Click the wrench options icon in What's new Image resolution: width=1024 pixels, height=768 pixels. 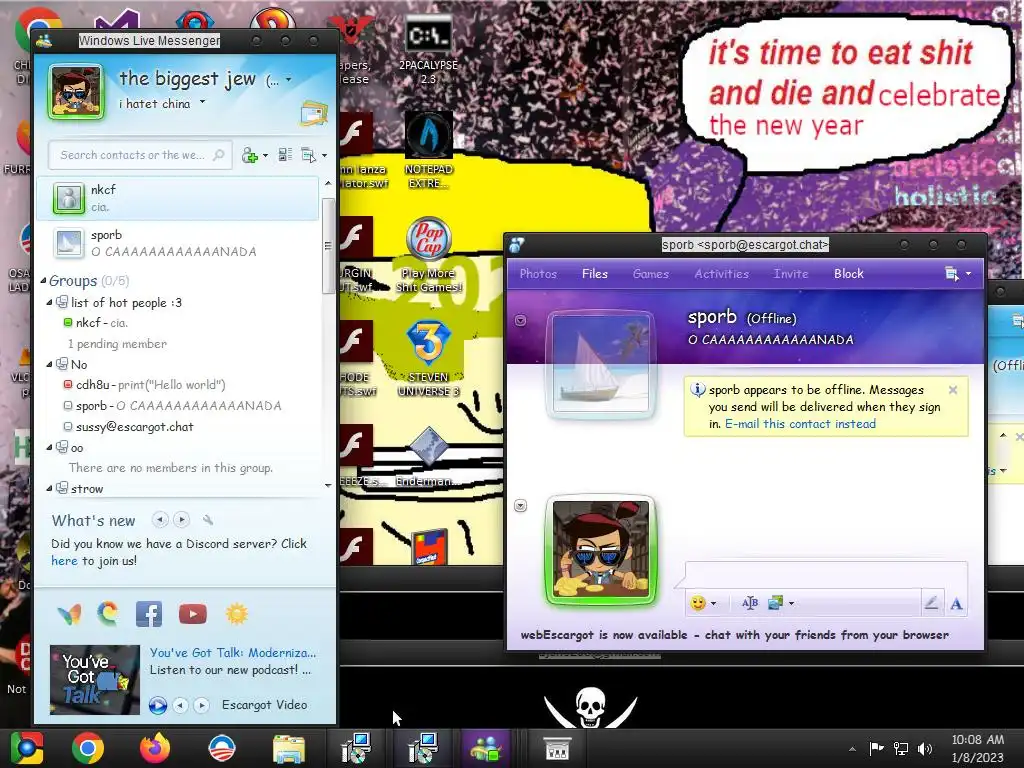[x=208, y=520]
